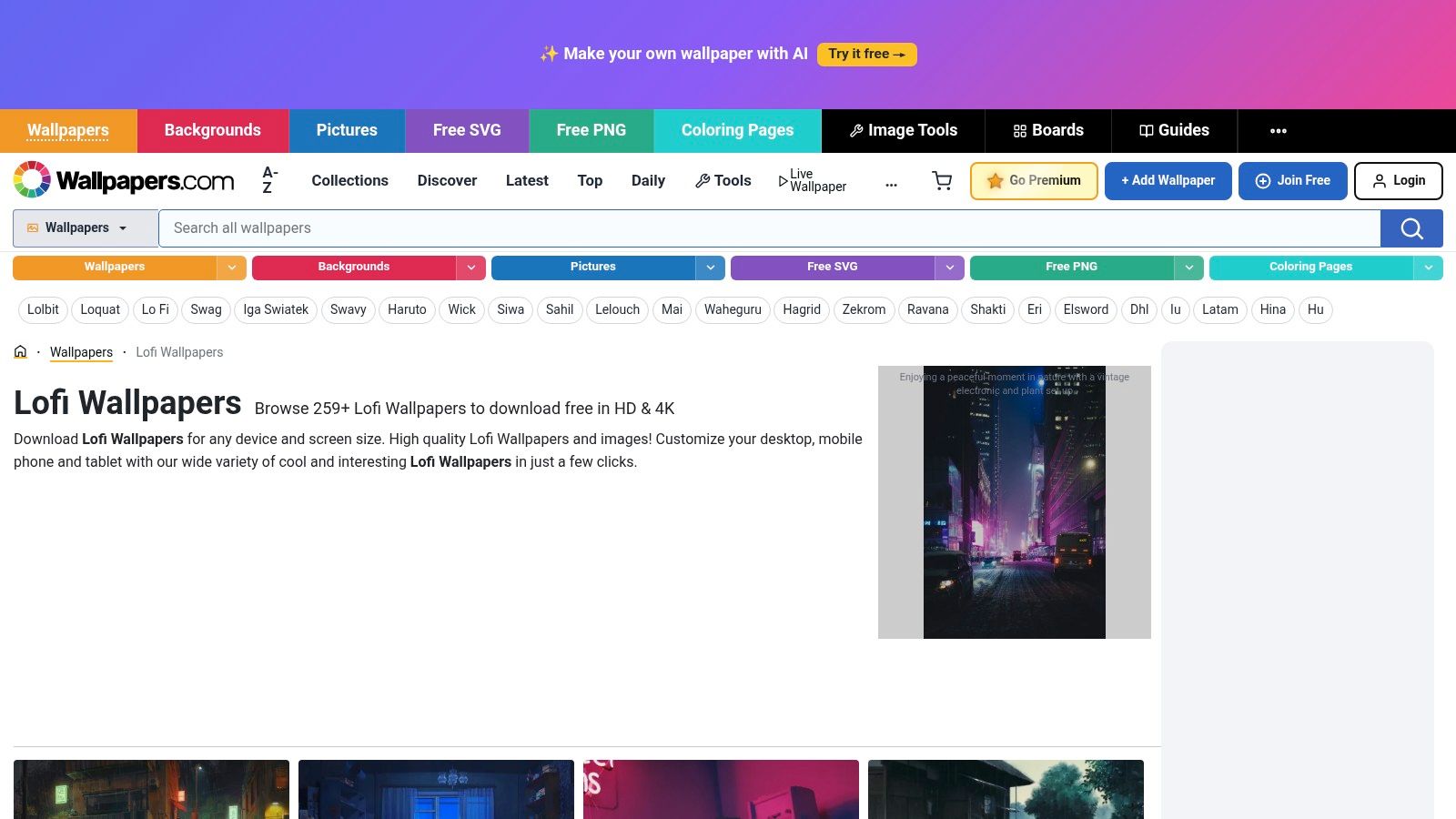The image size is (1456, 819).
Task: Click the Latest navigation item
Action: (527, 180)
